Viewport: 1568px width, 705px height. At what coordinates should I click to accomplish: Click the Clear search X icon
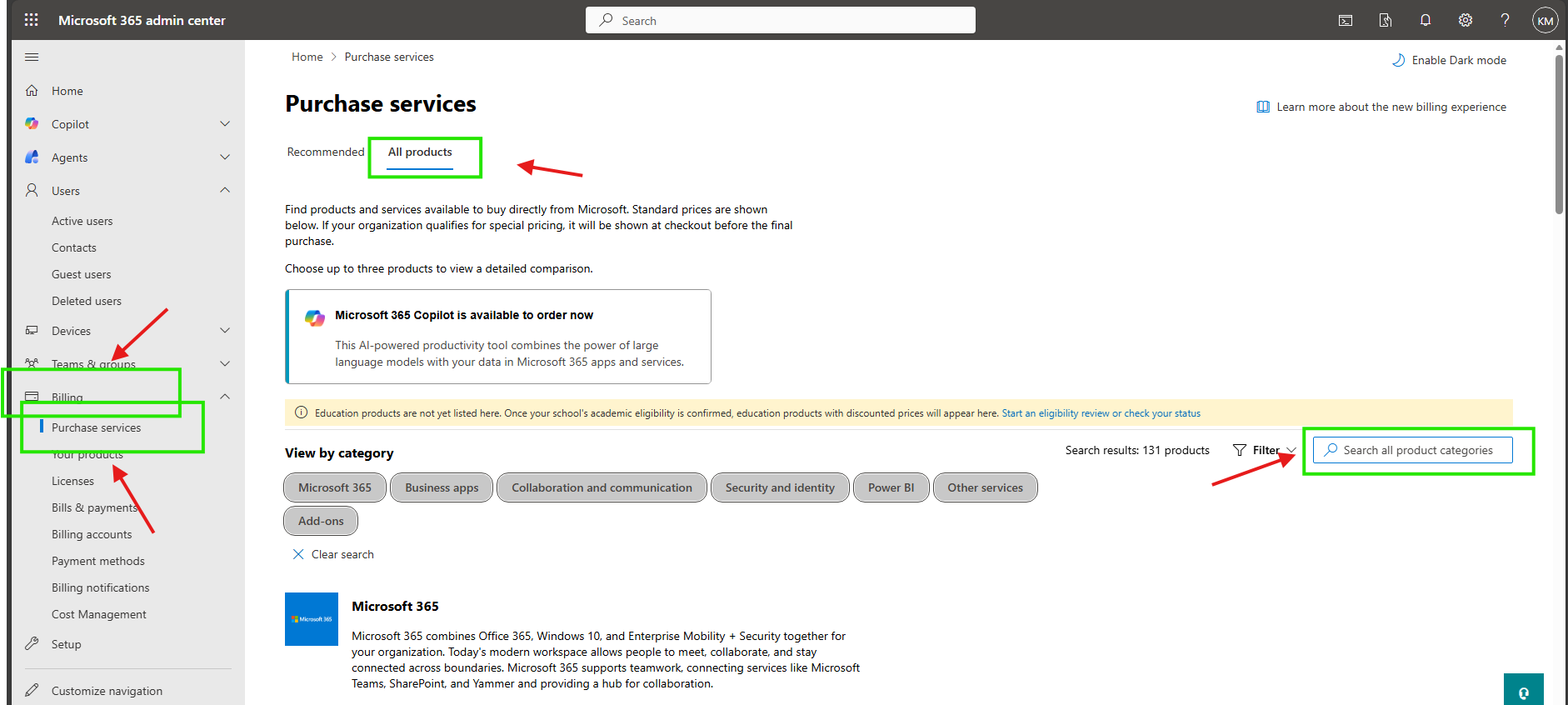tap(298, 554)
